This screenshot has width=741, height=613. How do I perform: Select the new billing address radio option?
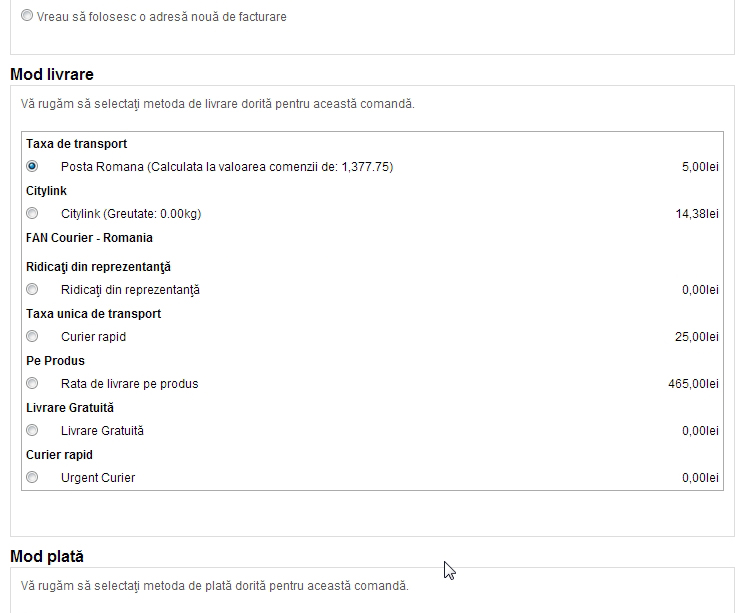click(26, 16)
